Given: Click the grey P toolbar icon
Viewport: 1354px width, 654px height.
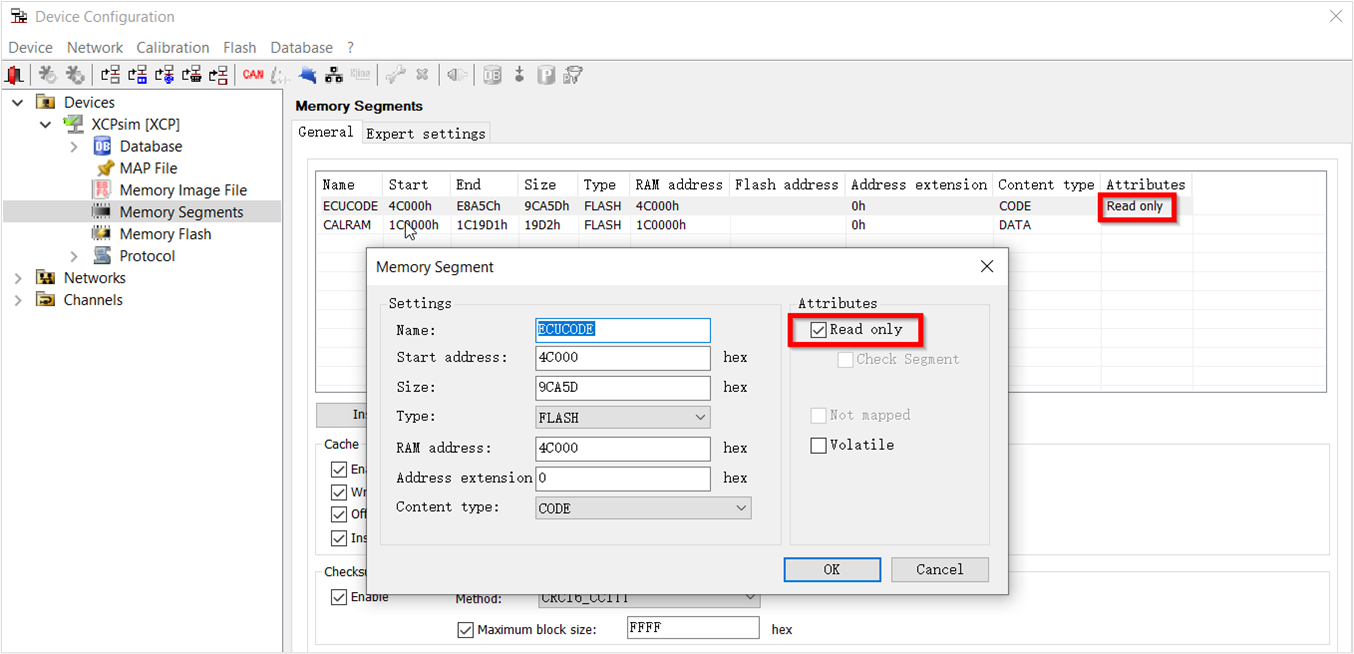Looking at the screenshot, I should pyautogui.click(x=546, y=75).
